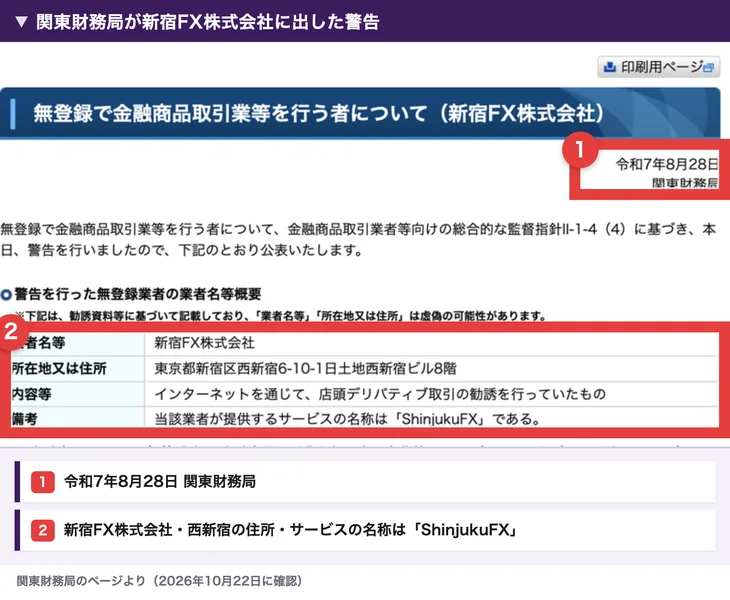Click the legend item 令和7年8月28日 関東財務局

click(x=365, y=481)
